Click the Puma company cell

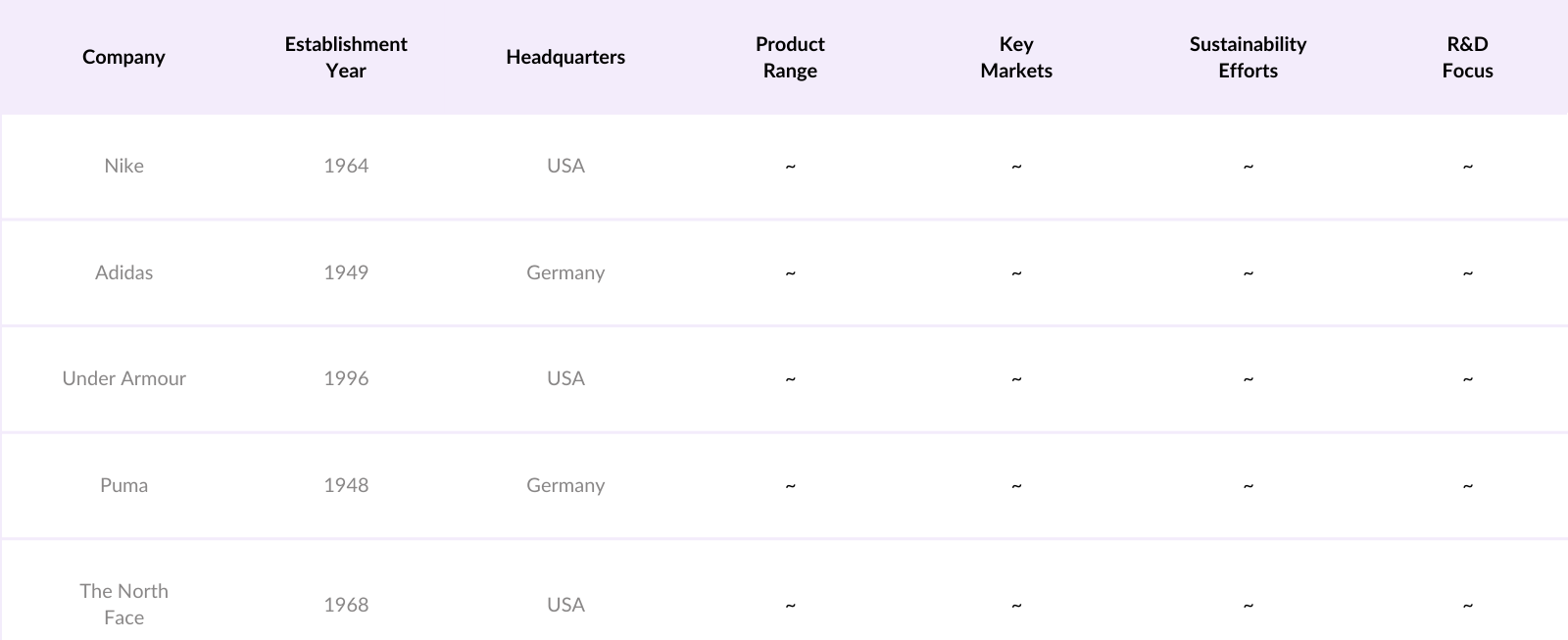(123, 485)
